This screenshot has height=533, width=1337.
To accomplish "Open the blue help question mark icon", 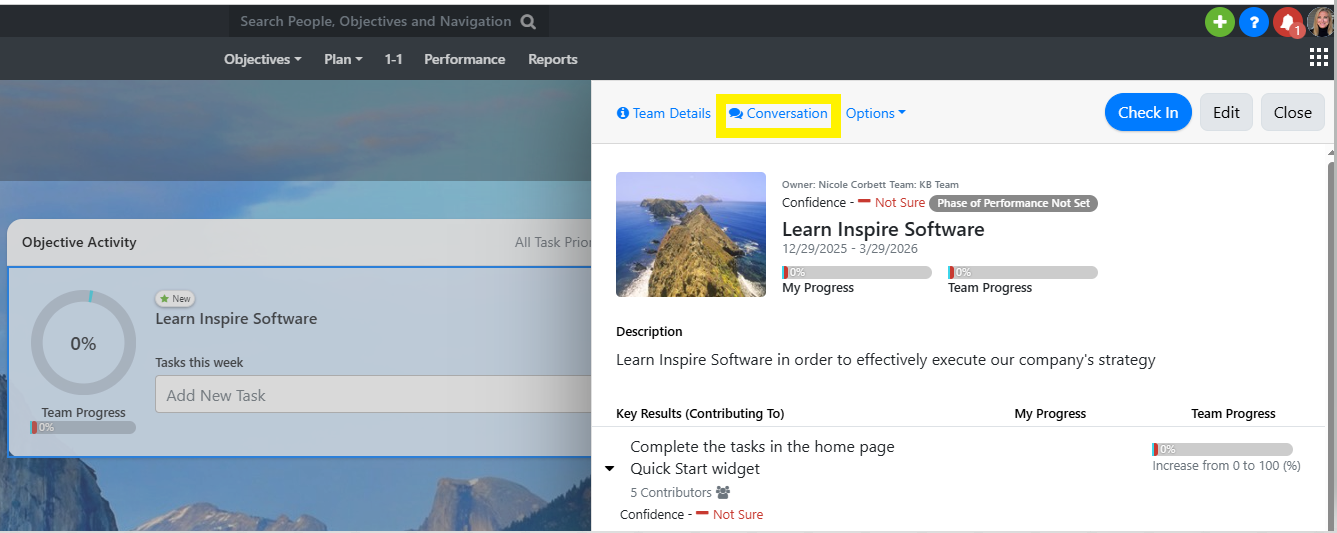I will click(1253, 22).
